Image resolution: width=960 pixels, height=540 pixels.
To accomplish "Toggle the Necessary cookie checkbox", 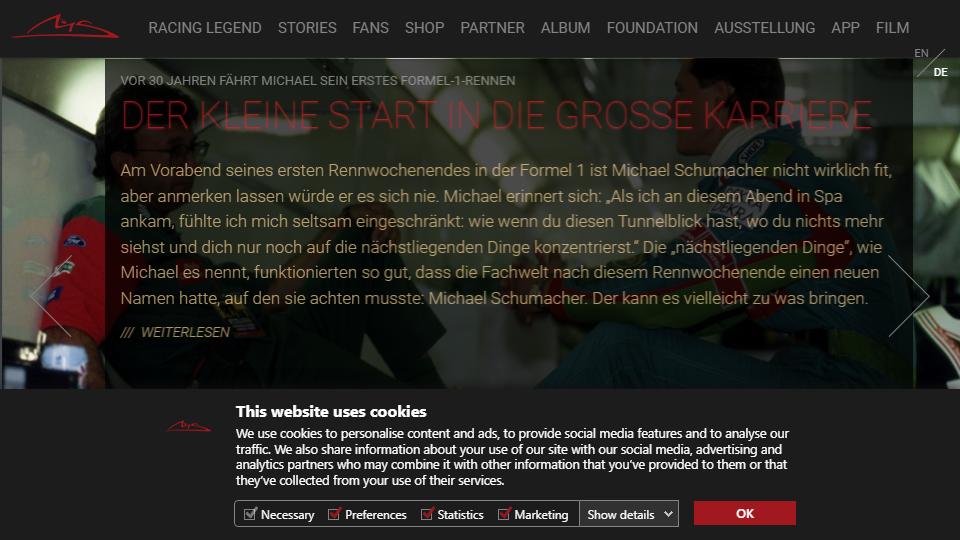I will (x=250, y=514).
